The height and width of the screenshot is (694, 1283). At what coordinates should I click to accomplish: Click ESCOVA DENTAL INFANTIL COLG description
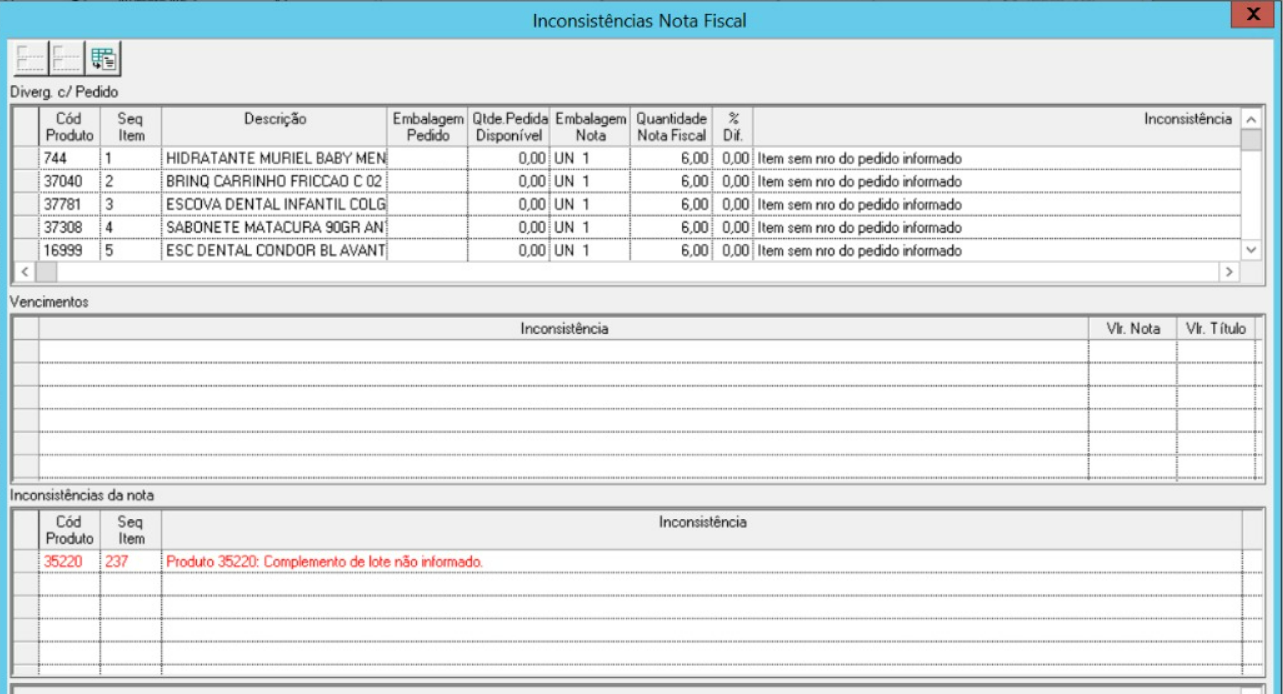point(275,204)
